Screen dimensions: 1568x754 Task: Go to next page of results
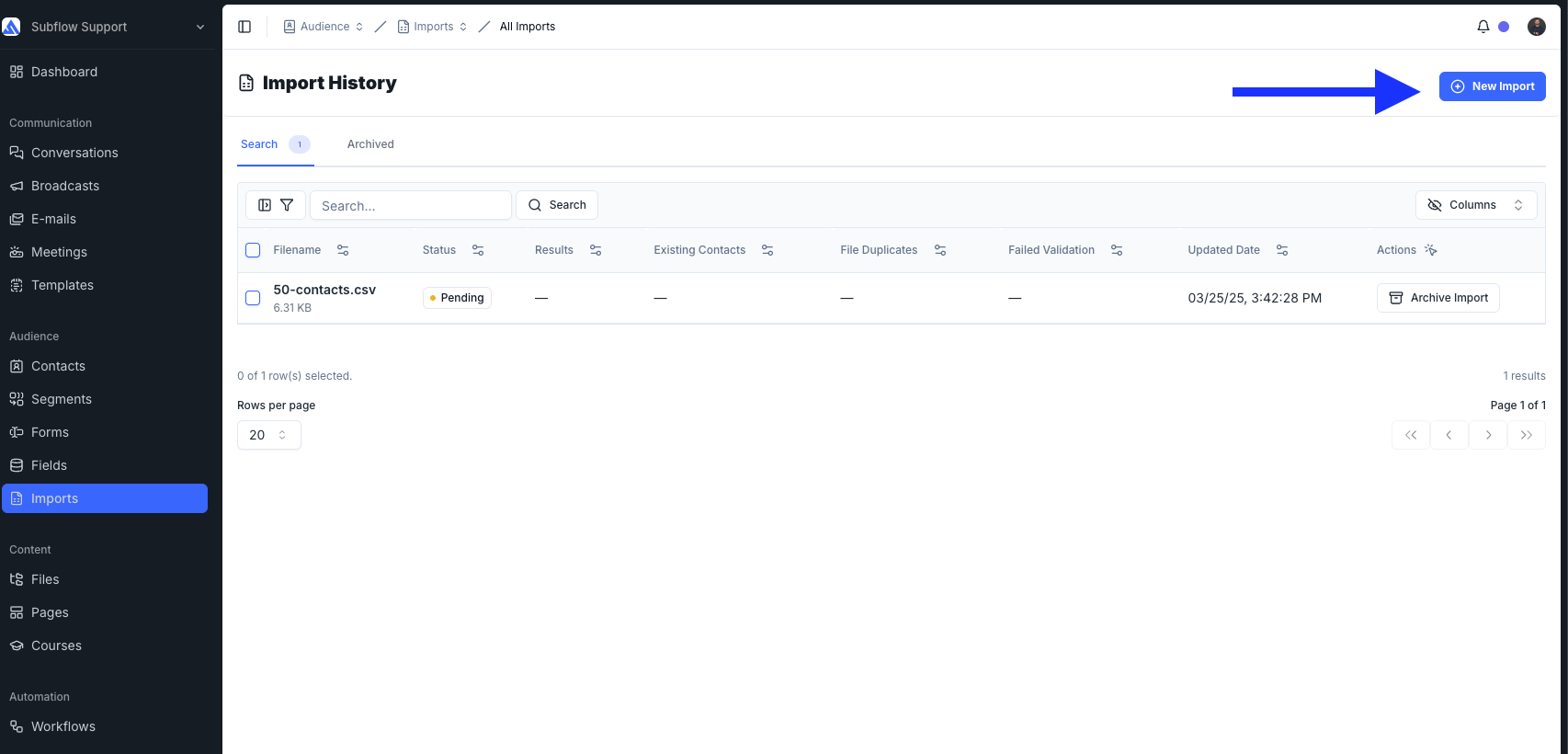tap(1488, 435)
